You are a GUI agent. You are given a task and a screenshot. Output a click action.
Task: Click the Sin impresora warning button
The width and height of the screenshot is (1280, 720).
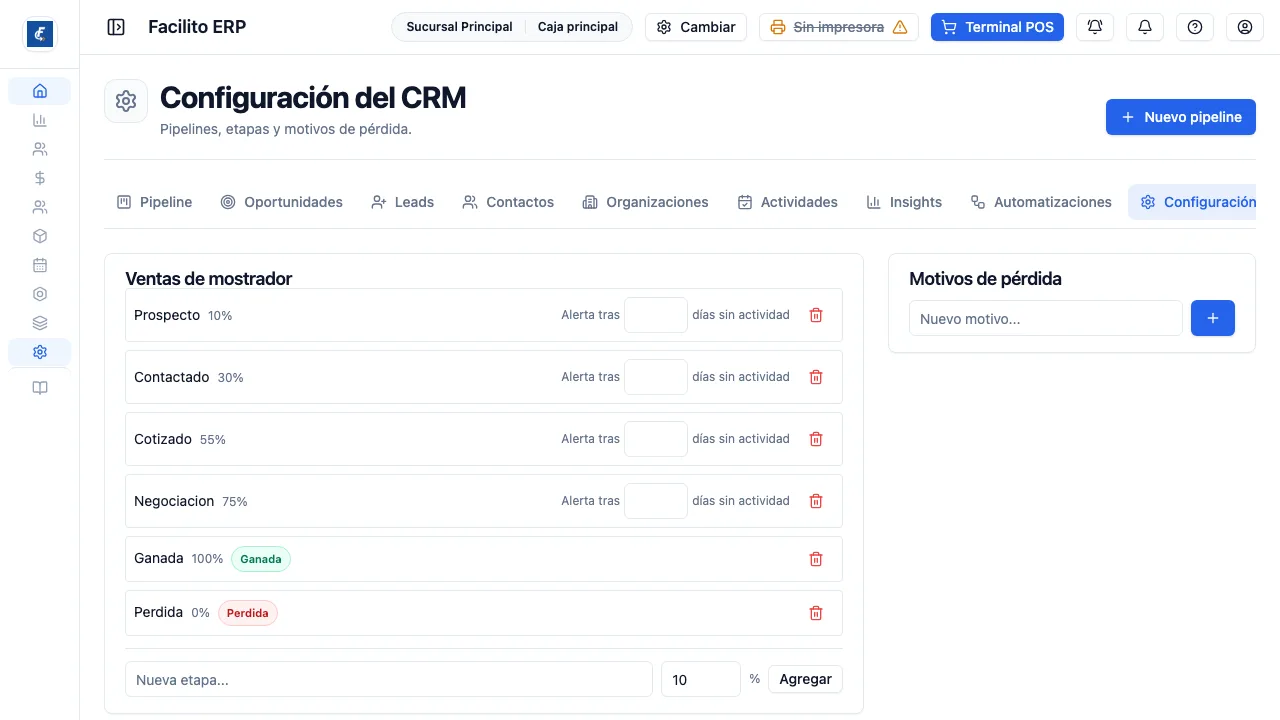click(839, 27)
